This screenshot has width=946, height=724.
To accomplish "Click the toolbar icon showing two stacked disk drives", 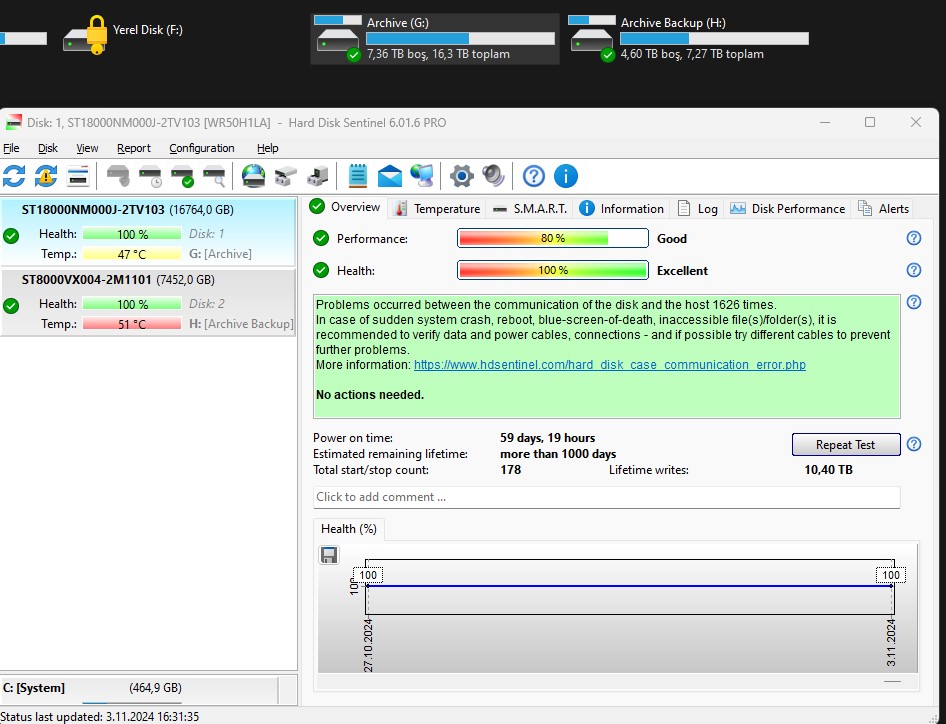I will click(x=285, y=176).
